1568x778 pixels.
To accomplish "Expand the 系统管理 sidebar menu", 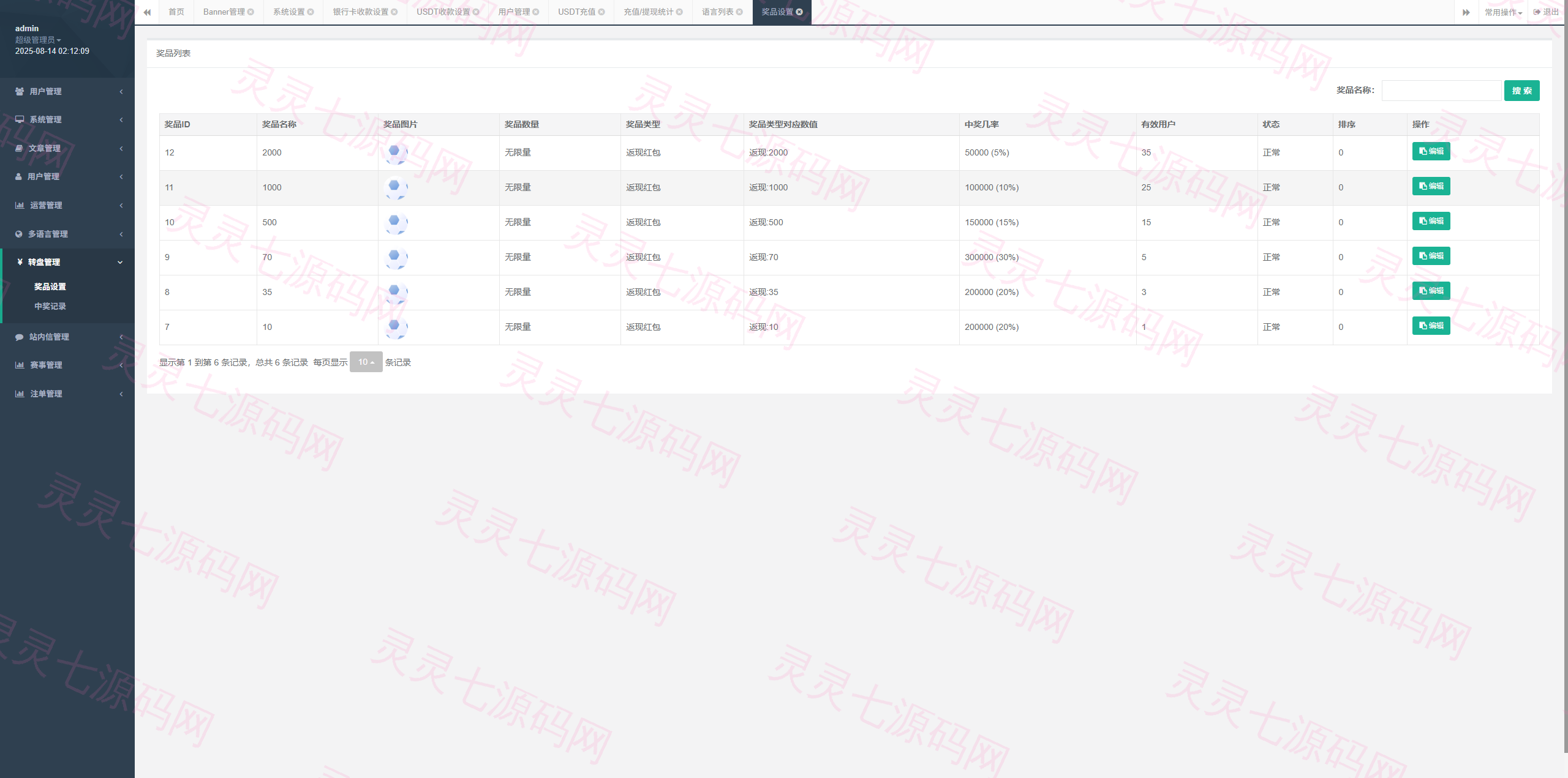I will [67, 119].
